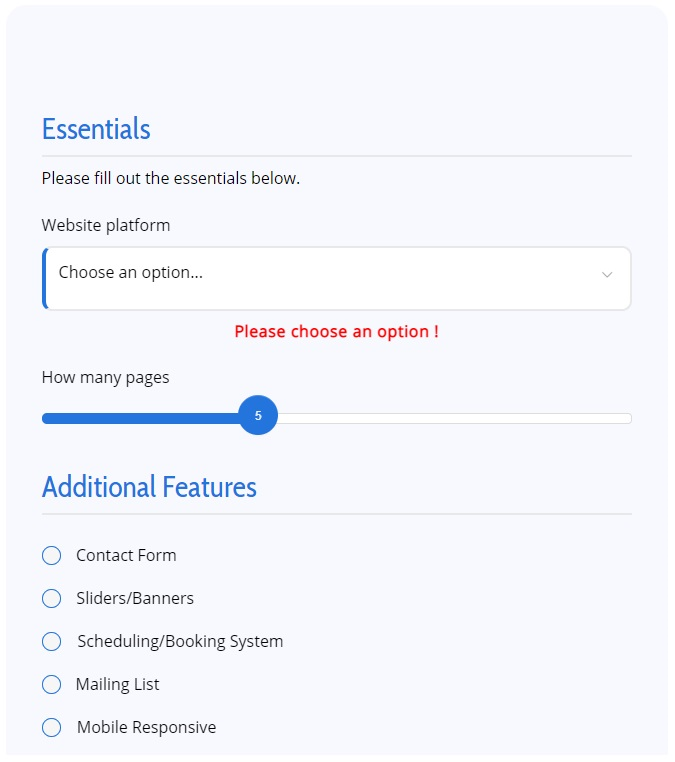Toggle the Mobile Responsive option

point(52,727)
